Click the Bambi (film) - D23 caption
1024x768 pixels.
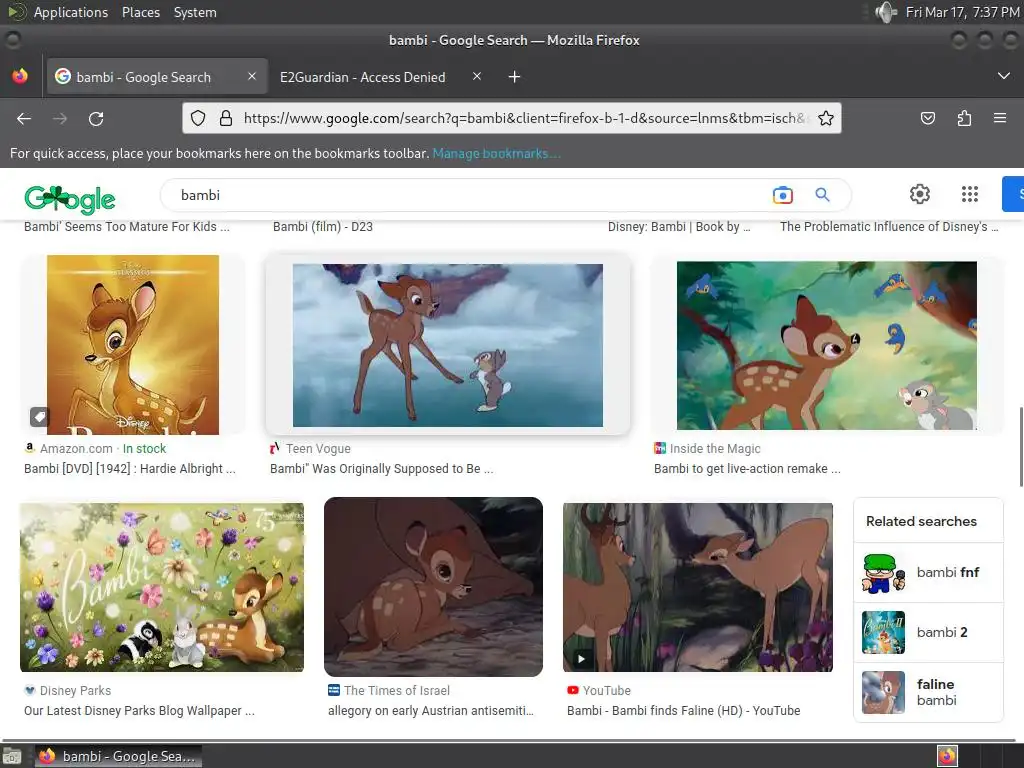[x=323, y=227]
